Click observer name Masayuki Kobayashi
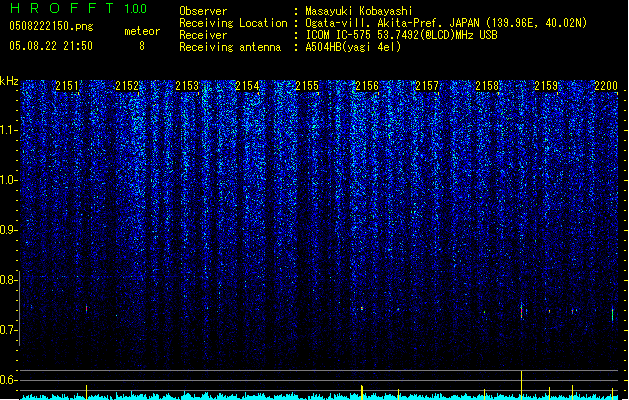 tap(359, 11)
